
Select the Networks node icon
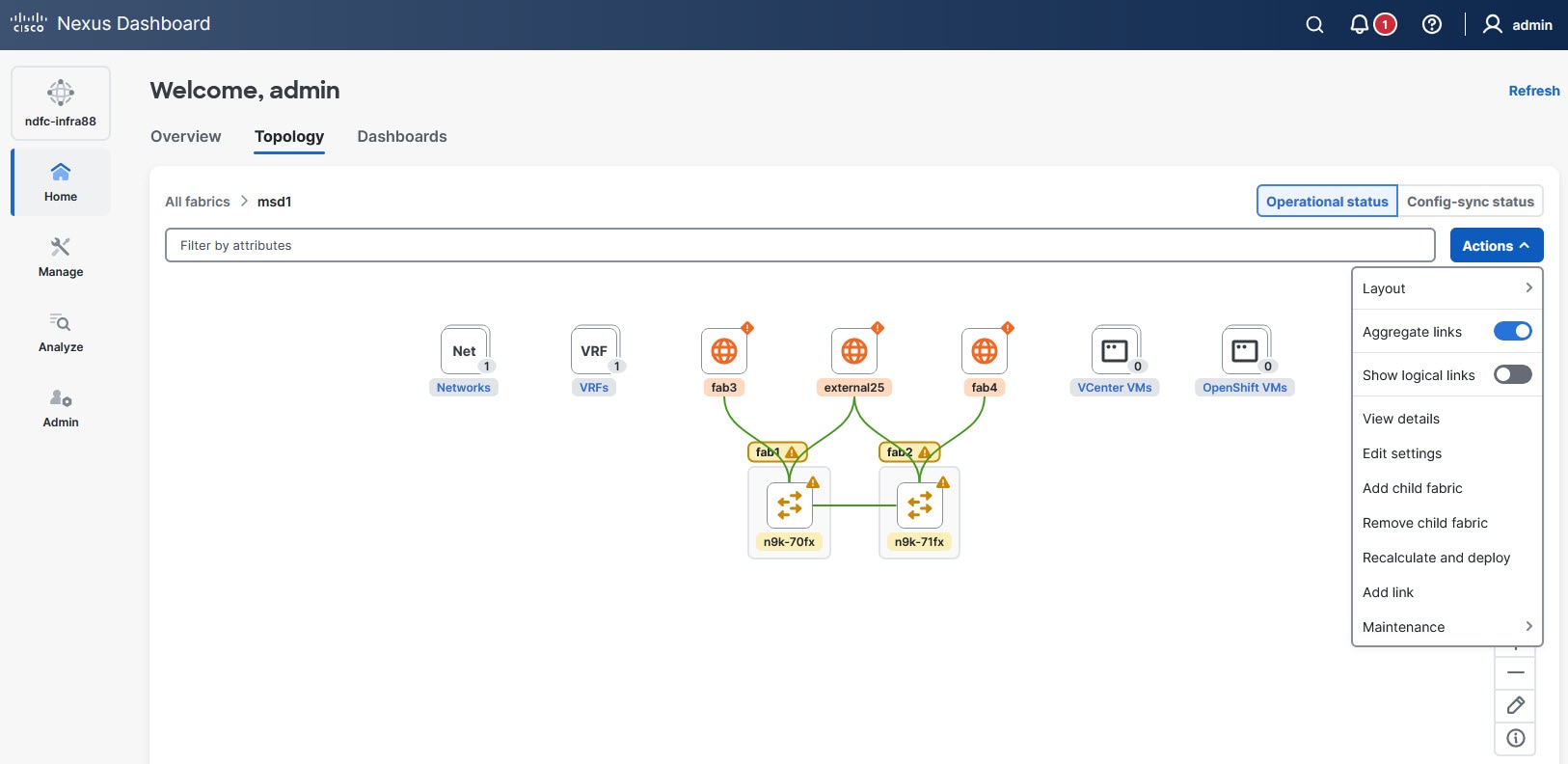point(465,351)
